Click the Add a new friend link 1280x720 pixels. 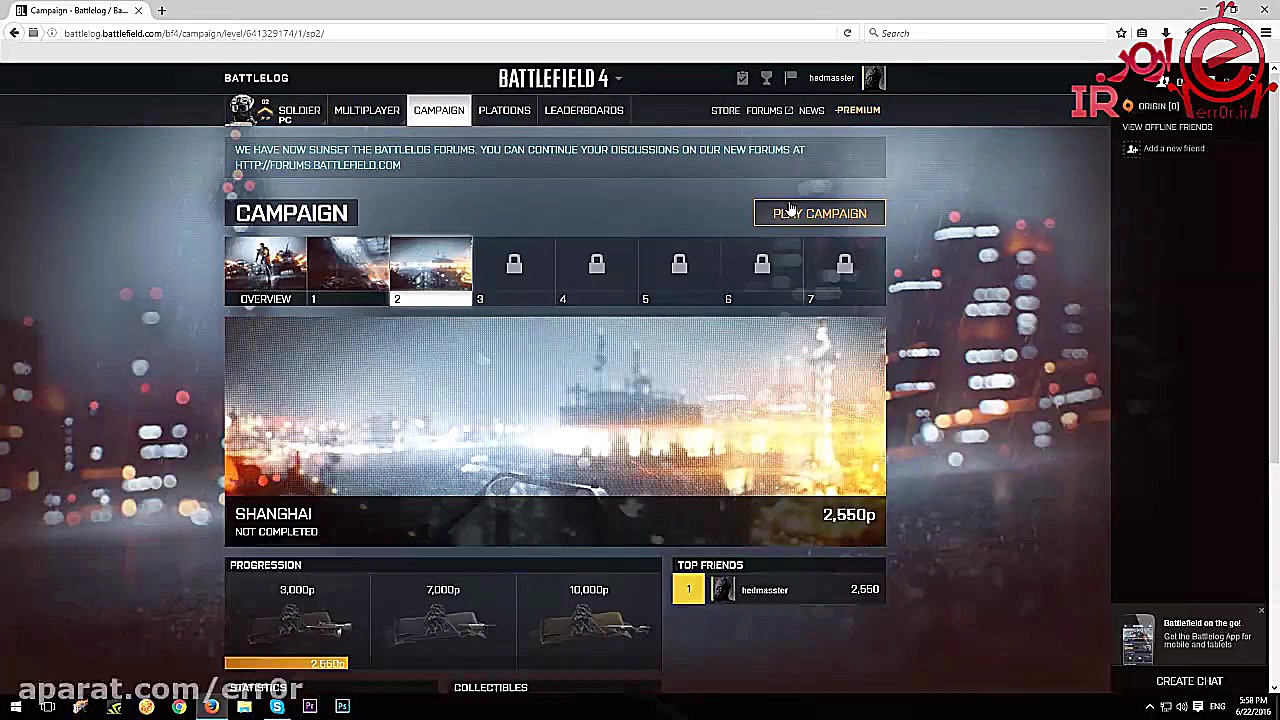pyautogui.click(x=1174, y=149)
